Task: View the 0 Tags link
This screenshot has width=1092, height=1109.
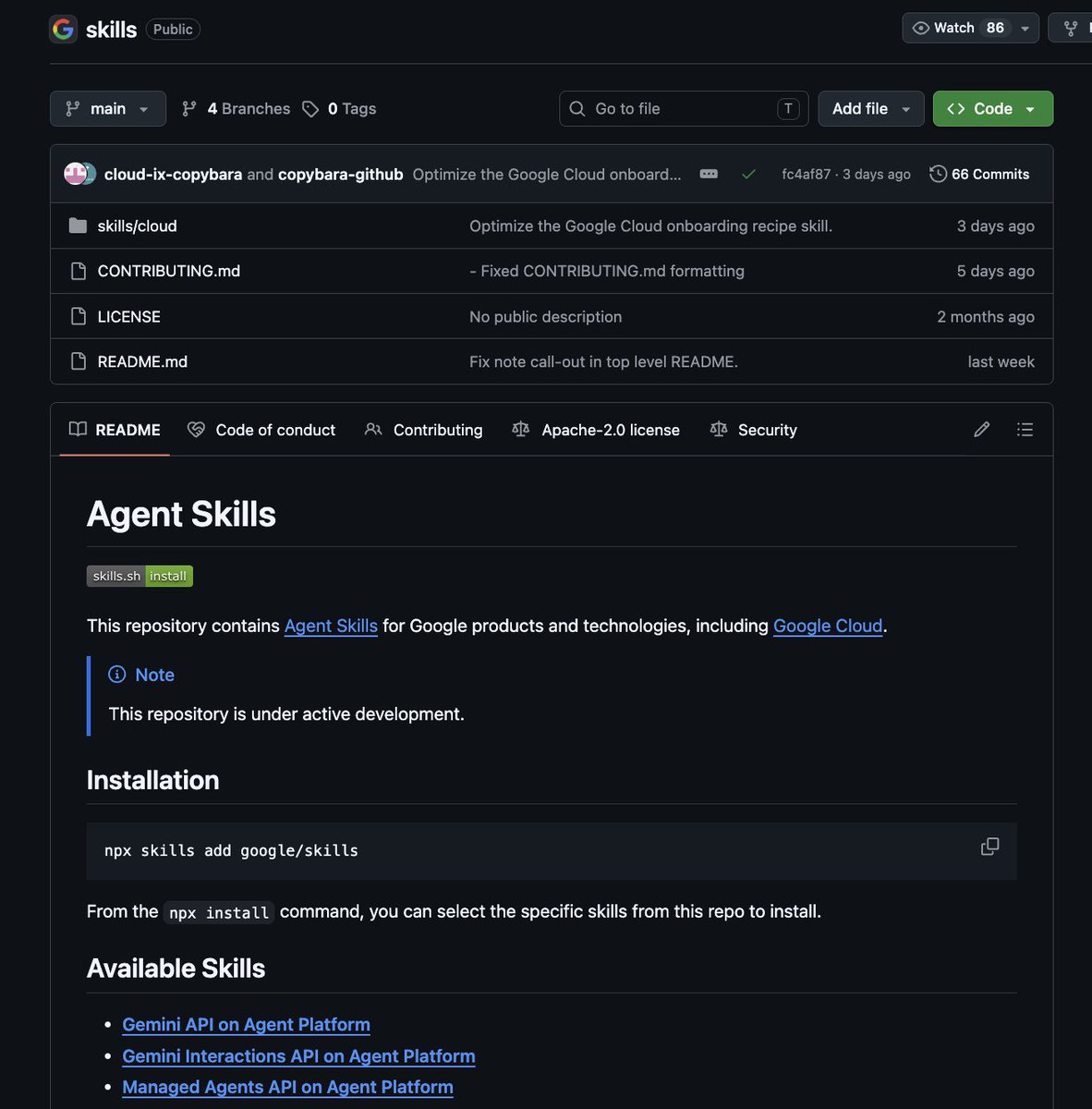Action: tap(339, 108)
